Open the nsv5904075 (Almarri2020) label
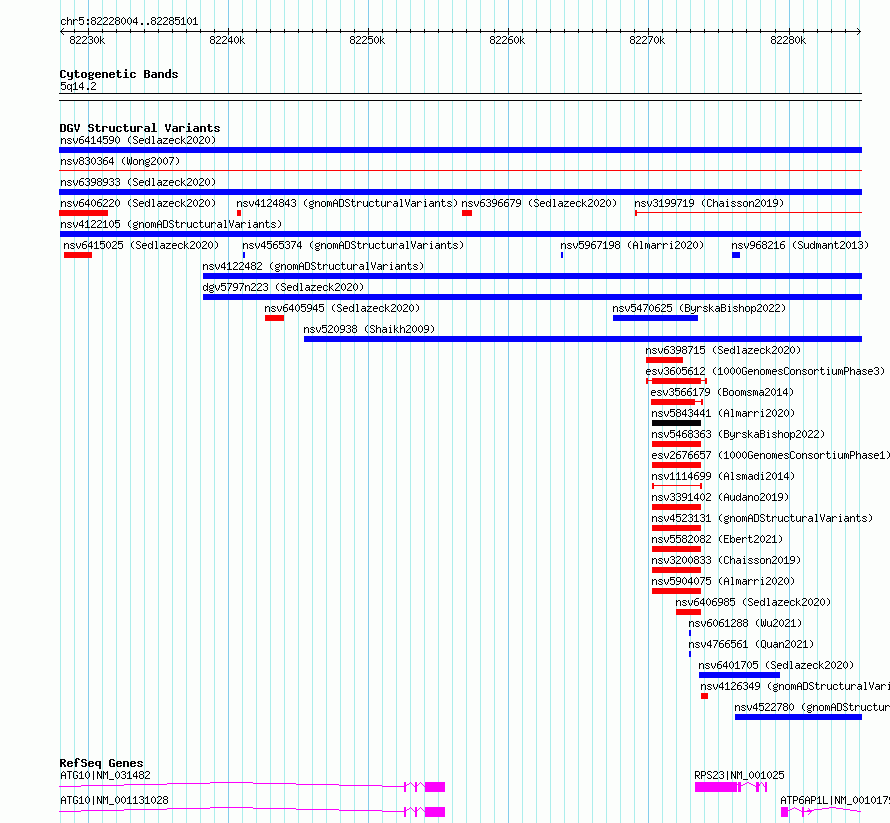The image size is (890, 823). (x=723, y=581)
